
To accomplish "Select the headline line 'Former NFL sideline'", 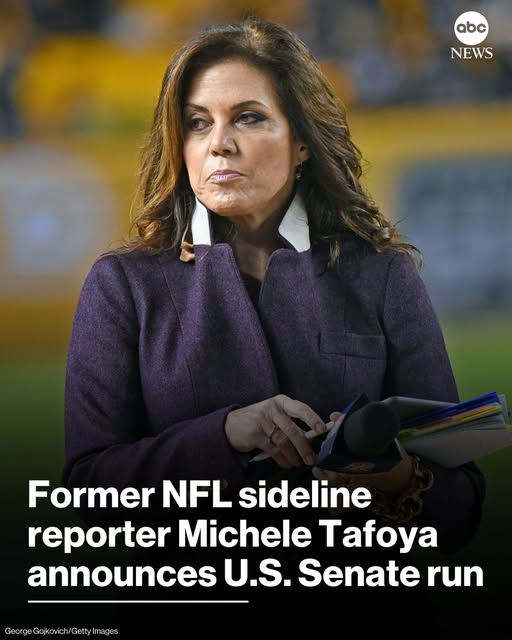I will point(199,495).
